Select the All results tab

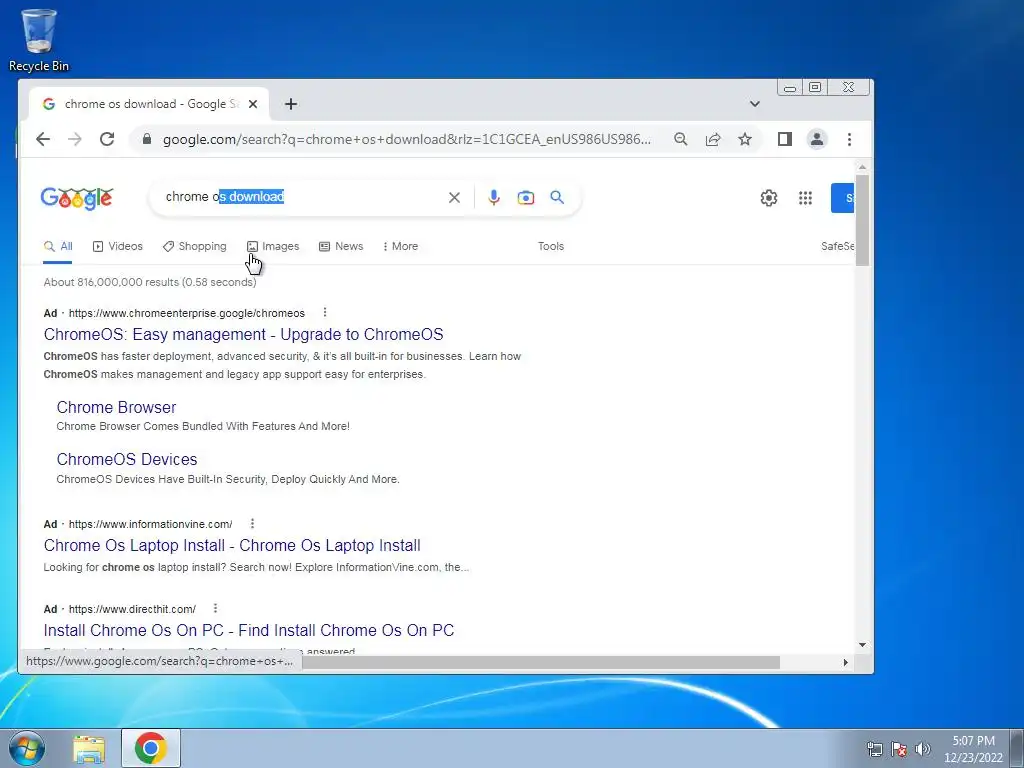58,246
